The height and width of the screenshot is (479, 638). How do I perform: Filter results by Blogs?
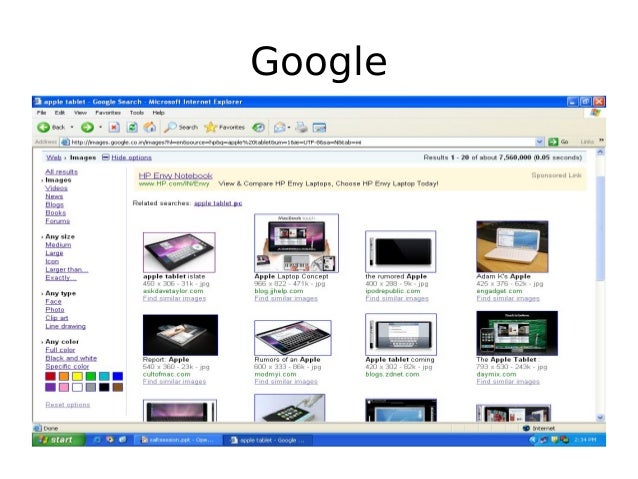click(54, 205)
